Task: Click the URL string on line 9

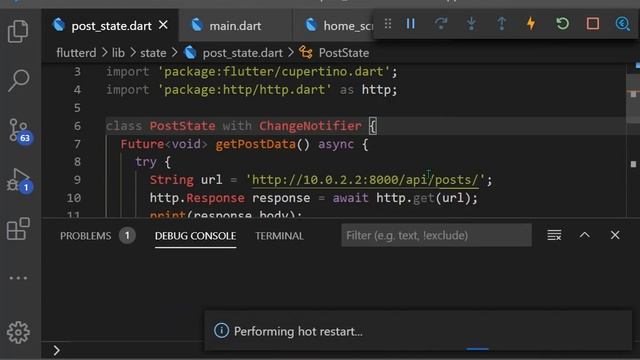Action: [365, 180]
